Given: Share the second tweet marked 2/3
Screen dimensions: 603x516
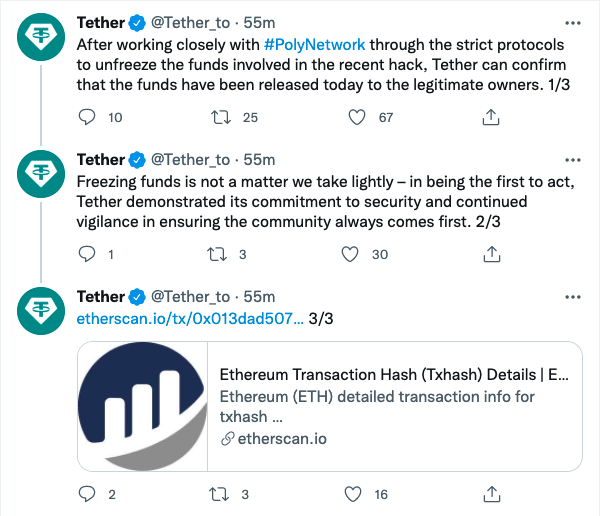Looking at the screenshot, I should pyautogui.click(x=490, y=254).
